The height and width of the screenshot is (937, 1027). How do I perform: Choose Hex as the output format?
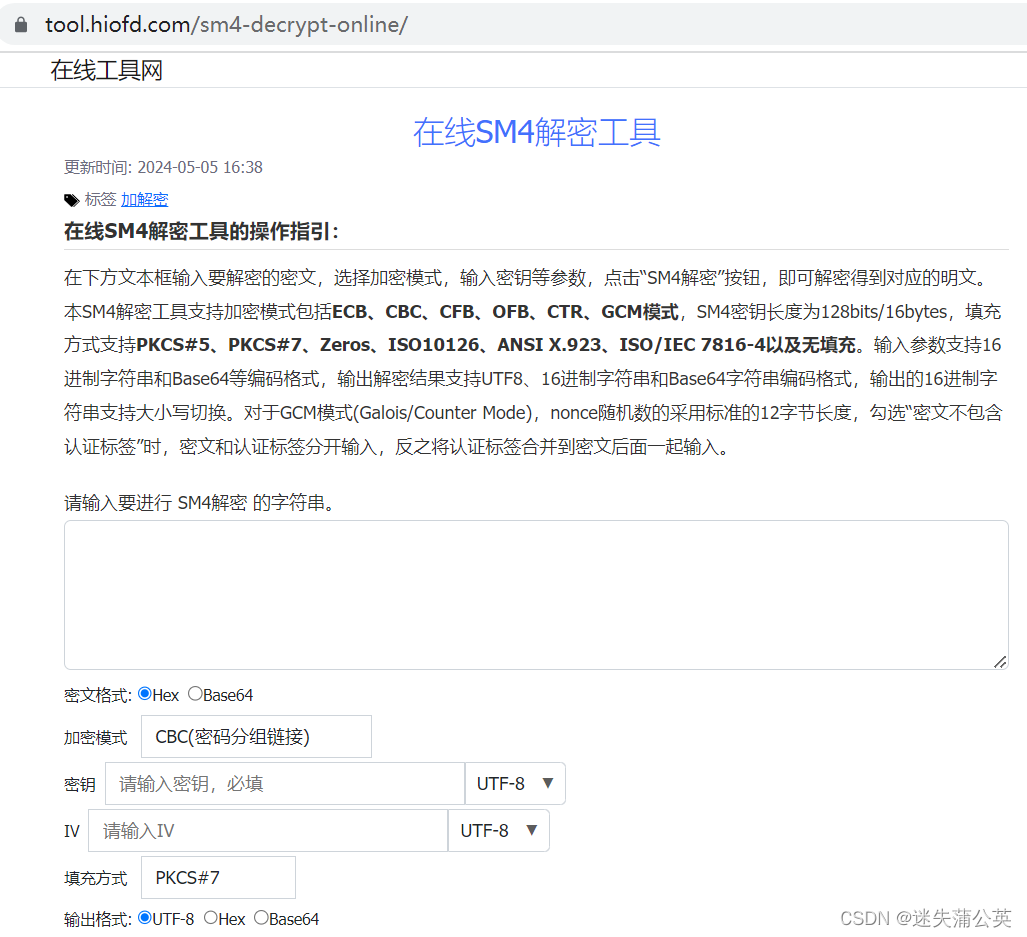[x=211, y=918]
